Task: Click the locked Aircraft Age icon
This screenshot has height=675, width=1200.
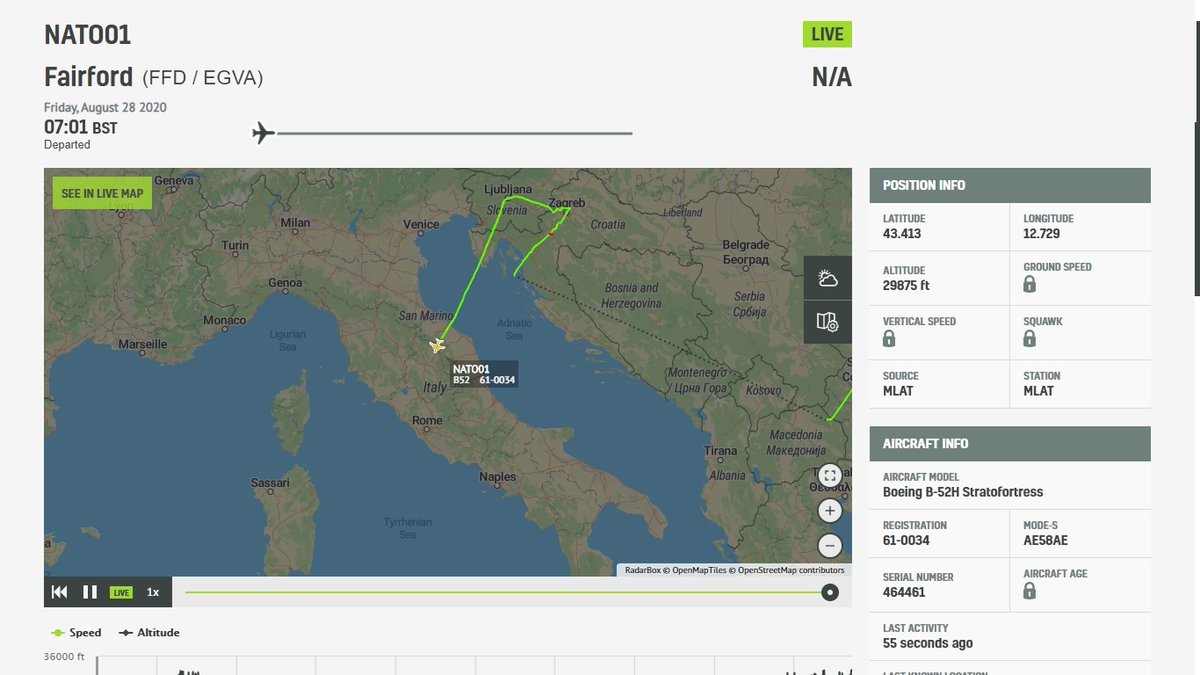Action: [1030, 591]
